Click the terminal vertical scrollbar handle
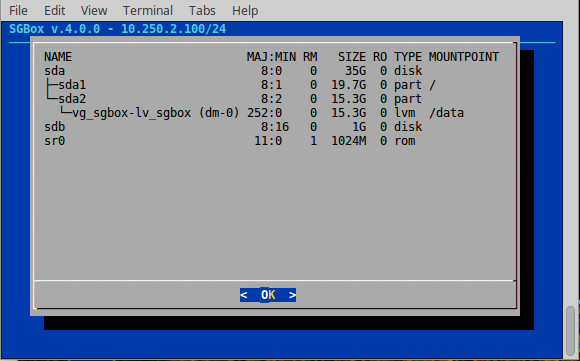The width and height of the screenshot is (580, 361). [x=570, y=330]
